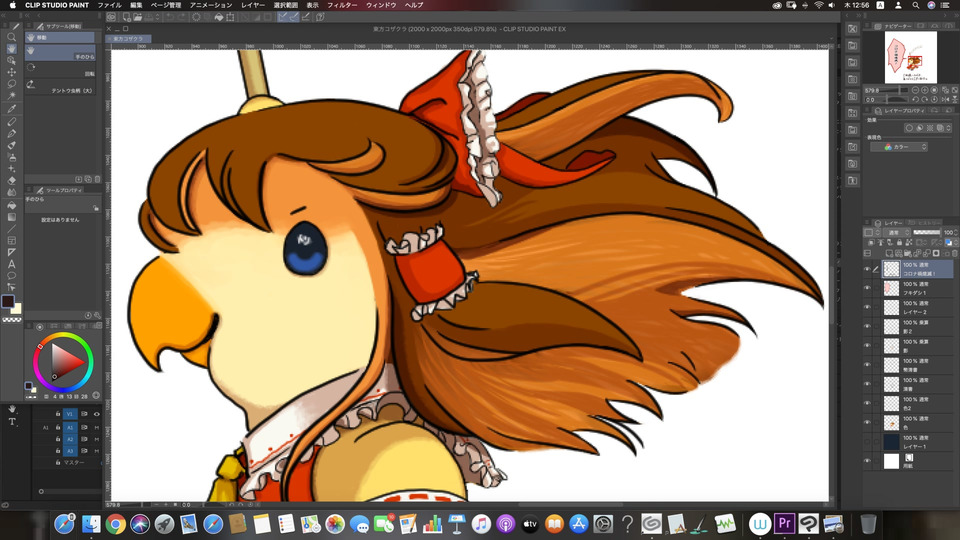Screen dimensions: 960x540
Task: Click the Open file folder icon
Action: [x=138, y=17]
